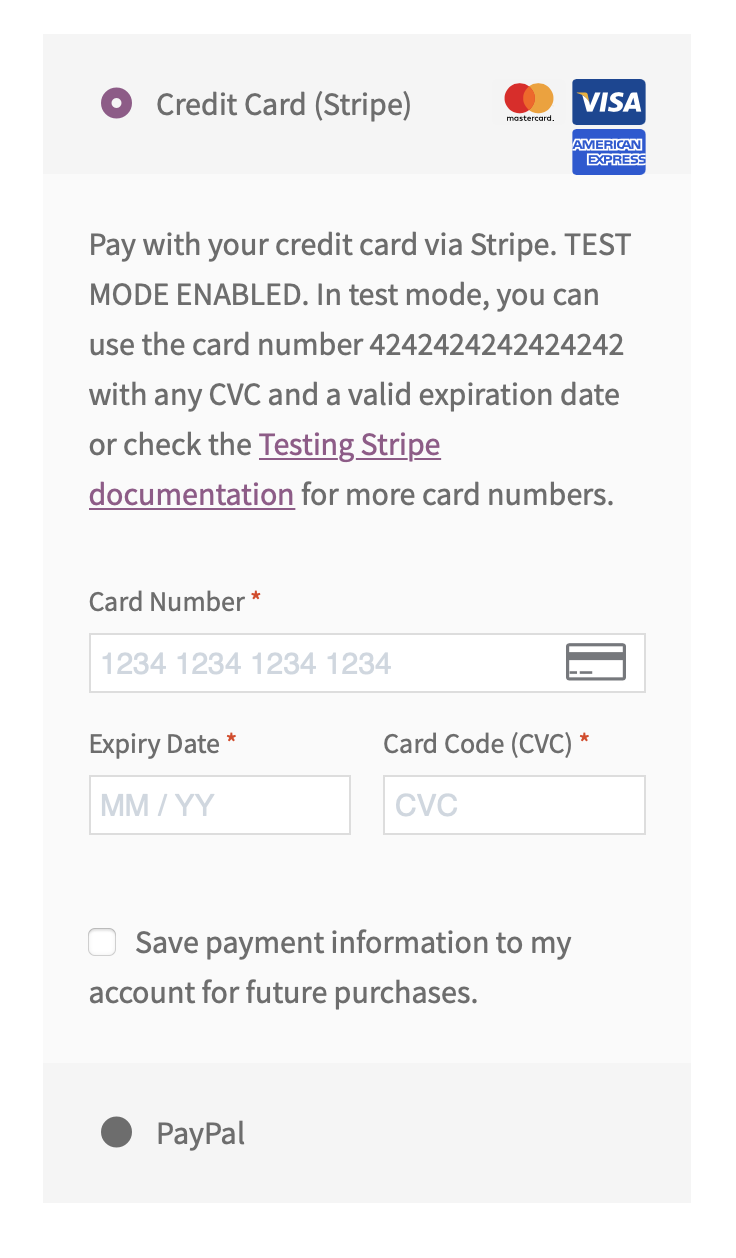Open the Testing Stripe documentation link
This screenshot has width=736, height=1258.
349,445
